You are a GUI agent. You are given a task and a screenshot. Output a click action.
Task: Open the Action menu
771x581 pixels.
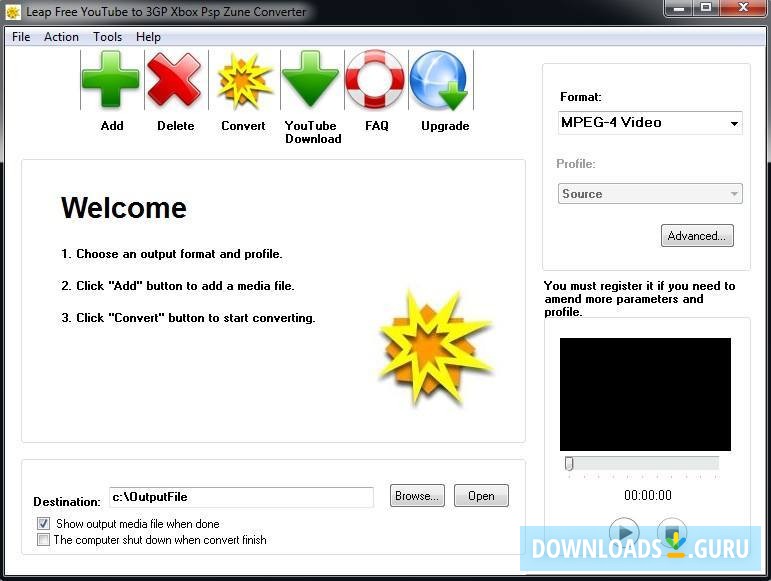click(x=61, y=37)
